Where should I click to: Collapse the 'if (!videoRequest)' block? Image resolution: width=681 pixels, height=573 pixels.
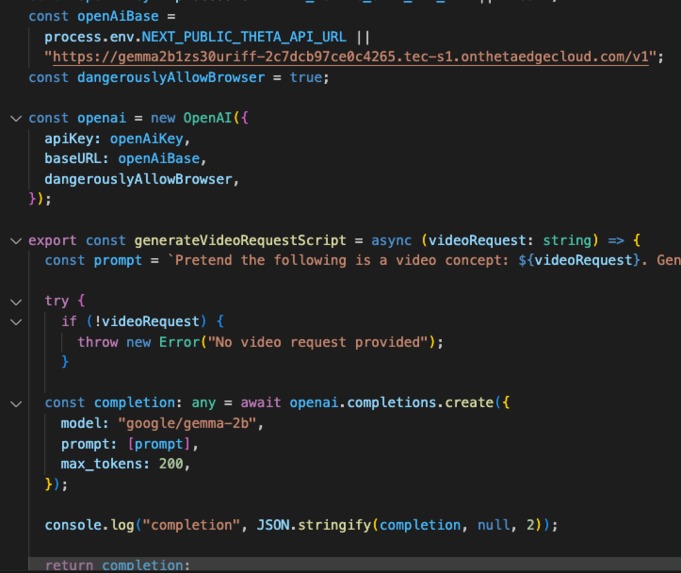(x=16, y=322)
